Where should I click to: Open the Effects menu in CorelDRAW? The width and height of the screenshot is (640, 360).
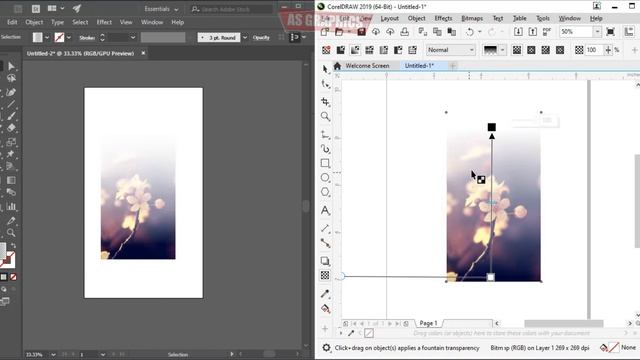click(443, 18)
